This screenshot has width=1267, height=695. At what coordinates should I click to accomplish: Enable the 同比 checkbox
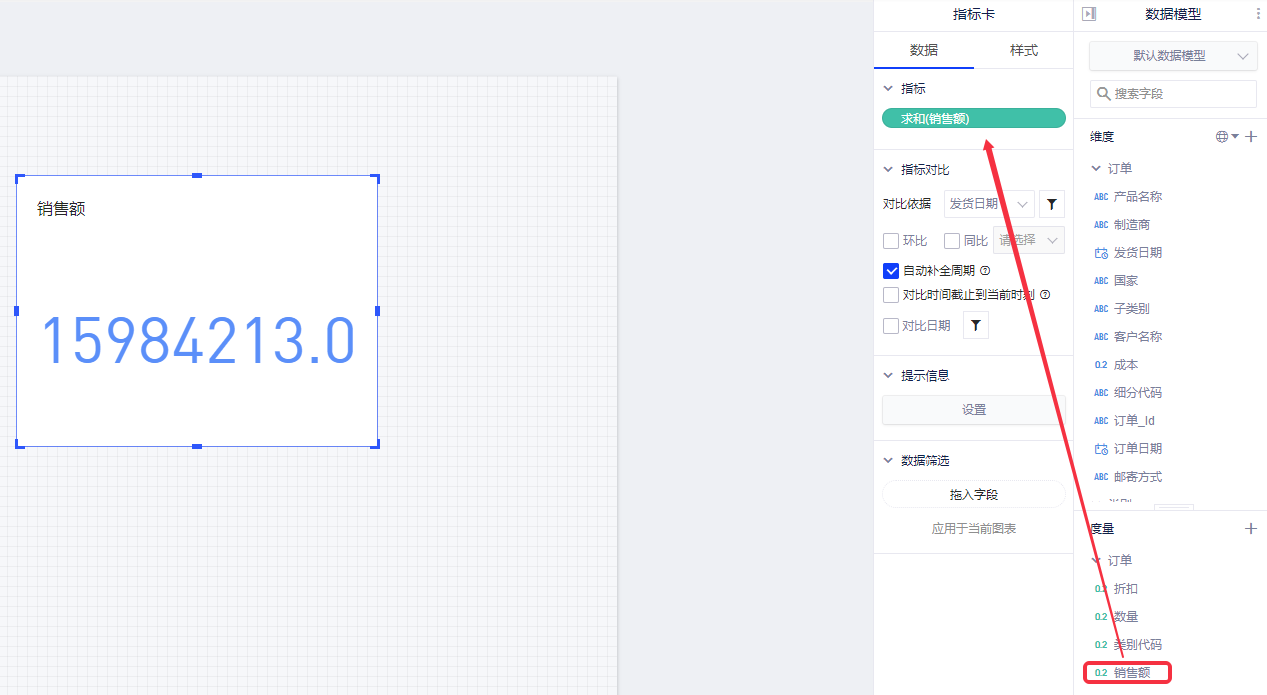[952, 241]
